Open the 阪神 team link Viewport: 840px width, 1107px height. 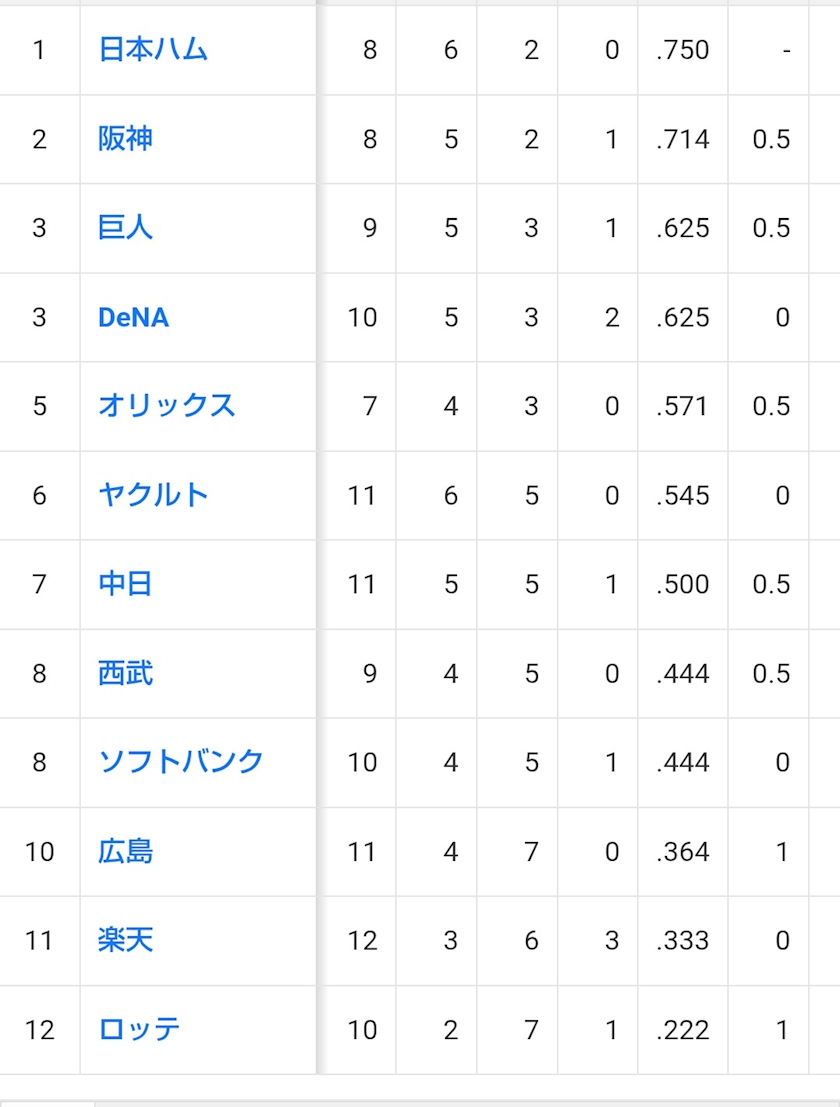125,138
